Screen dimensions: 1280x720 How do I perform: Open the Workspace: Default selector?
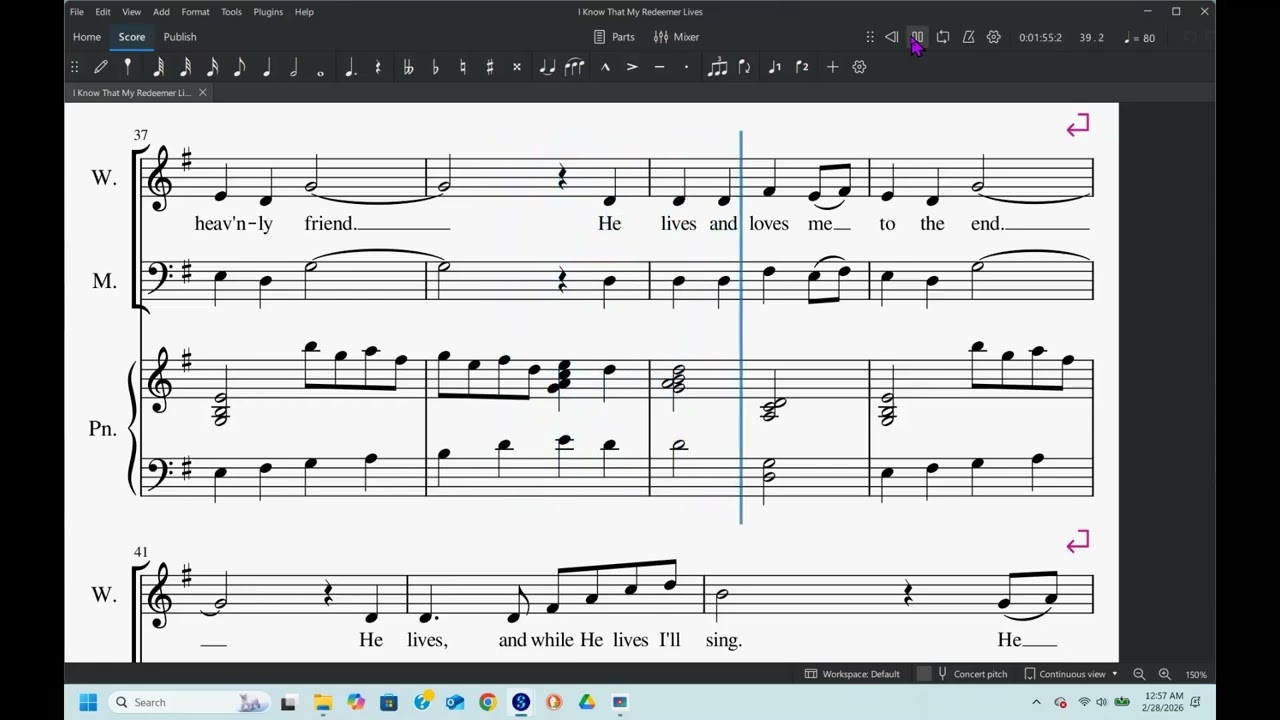pos(852,674)
